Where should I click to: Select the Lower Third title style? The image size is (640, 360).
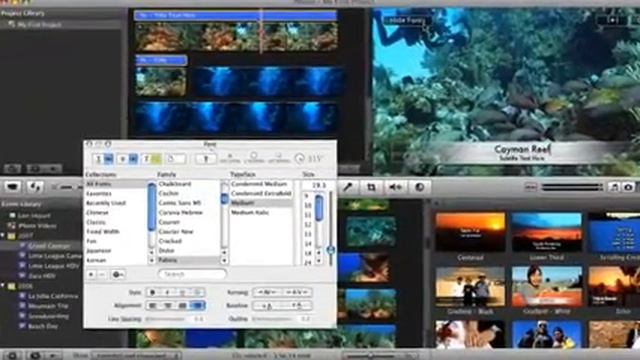click(x=547, y=231)
